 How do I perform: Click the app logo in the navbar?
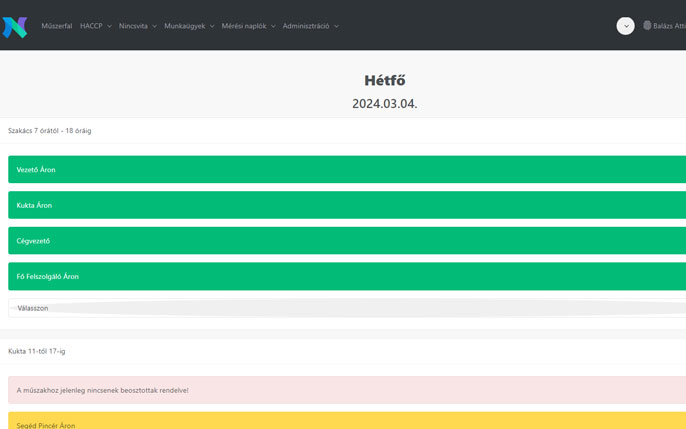[15, 27]
